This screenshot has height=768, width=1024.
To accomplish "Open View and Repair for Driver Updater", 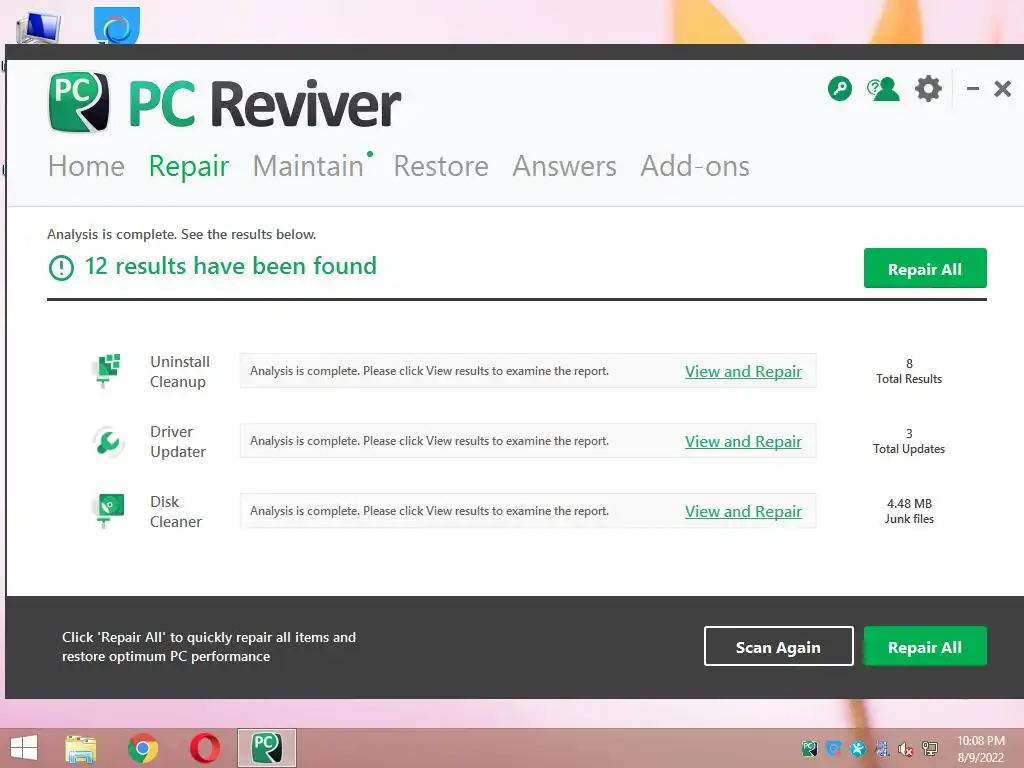I will click(x=743, y=441).
